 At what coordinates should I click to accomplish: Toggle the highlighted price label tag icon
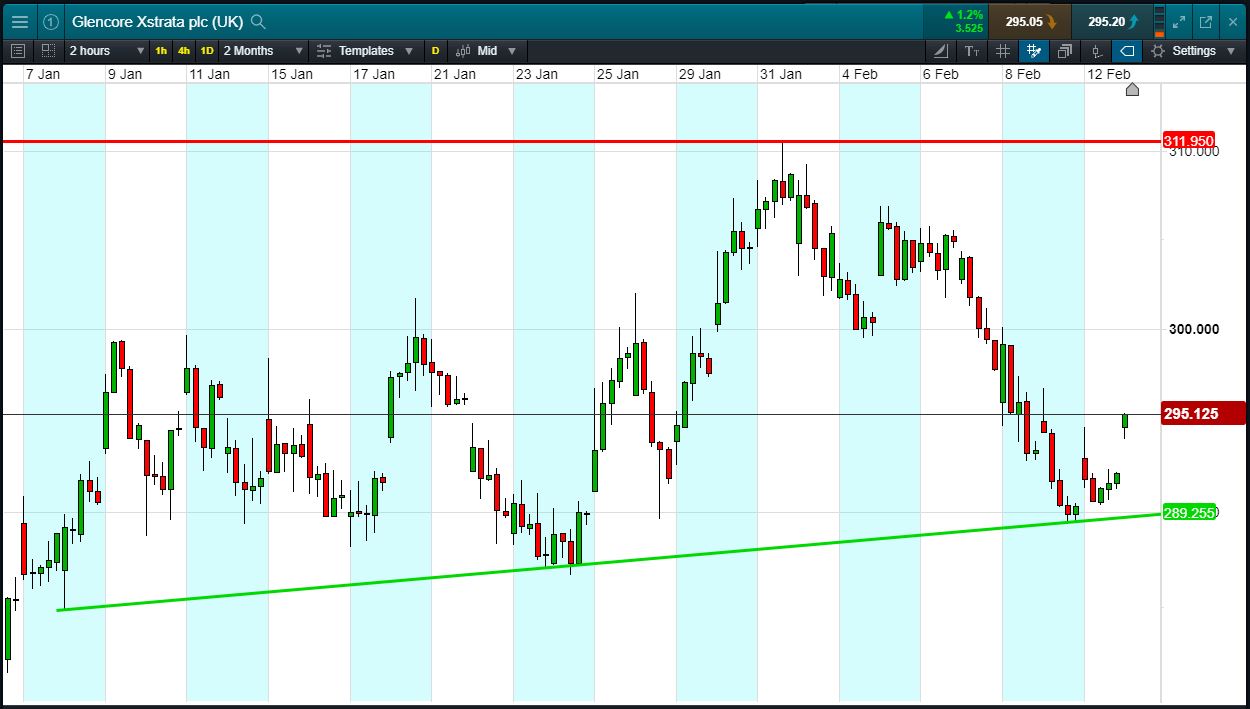1127,50
